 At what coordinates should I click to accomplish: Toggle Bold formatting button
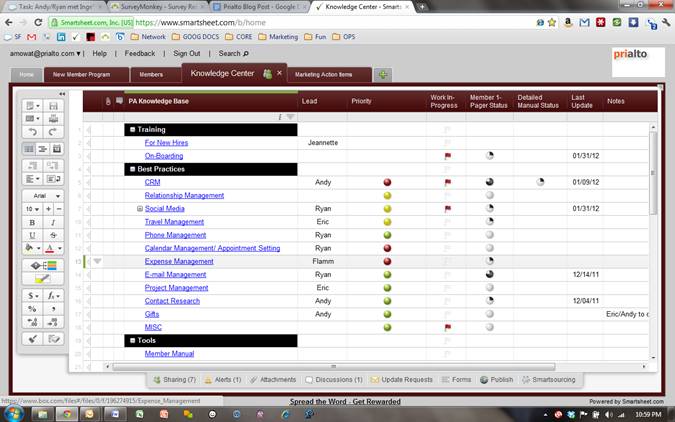pos(30,222)
